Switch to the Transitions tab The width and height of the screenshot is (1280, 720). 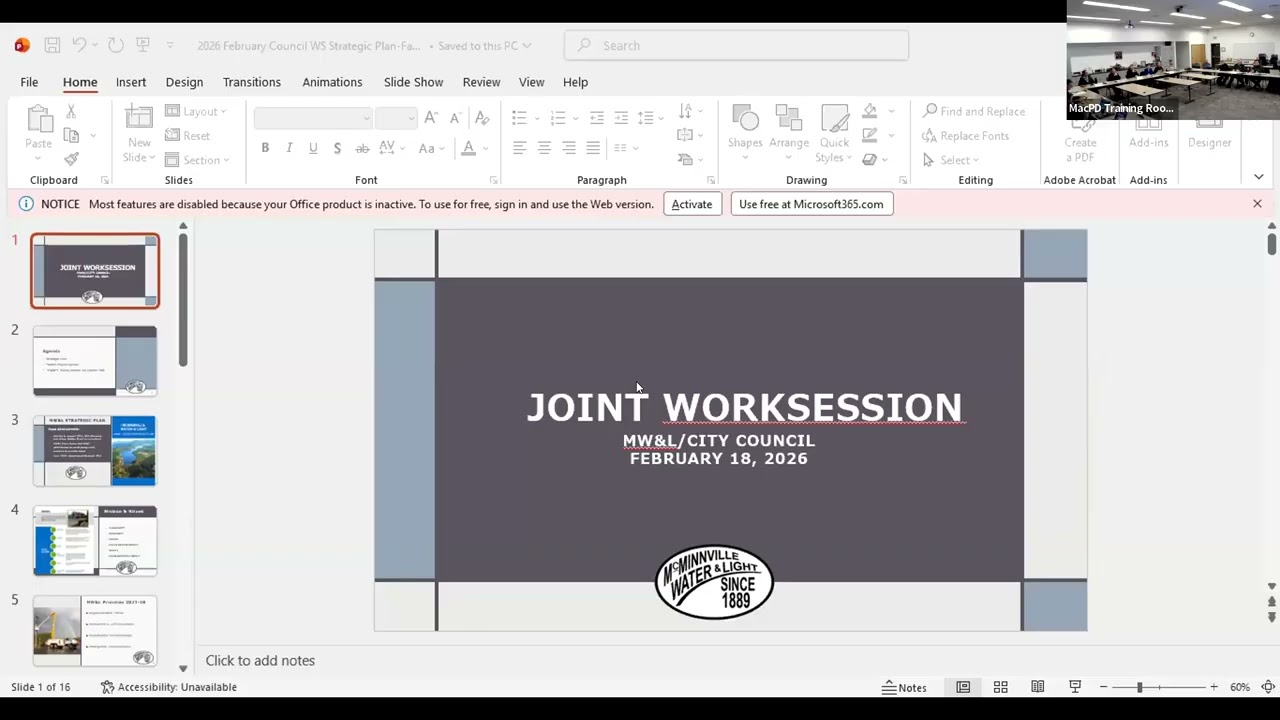[x=252, y=82]
